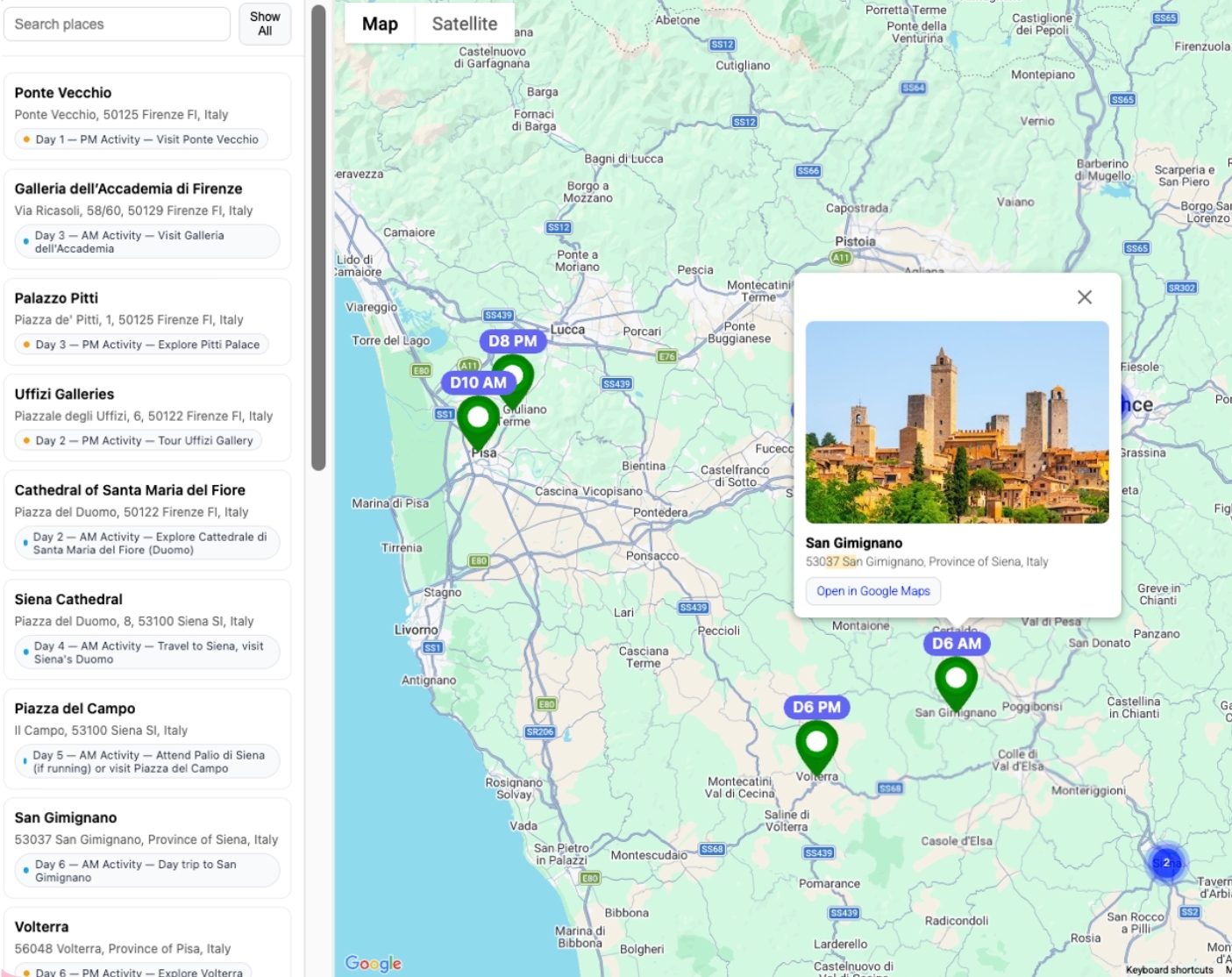Click the D6 PM label badge
This screenshot has height=977, width=1232.
(816, 707)
